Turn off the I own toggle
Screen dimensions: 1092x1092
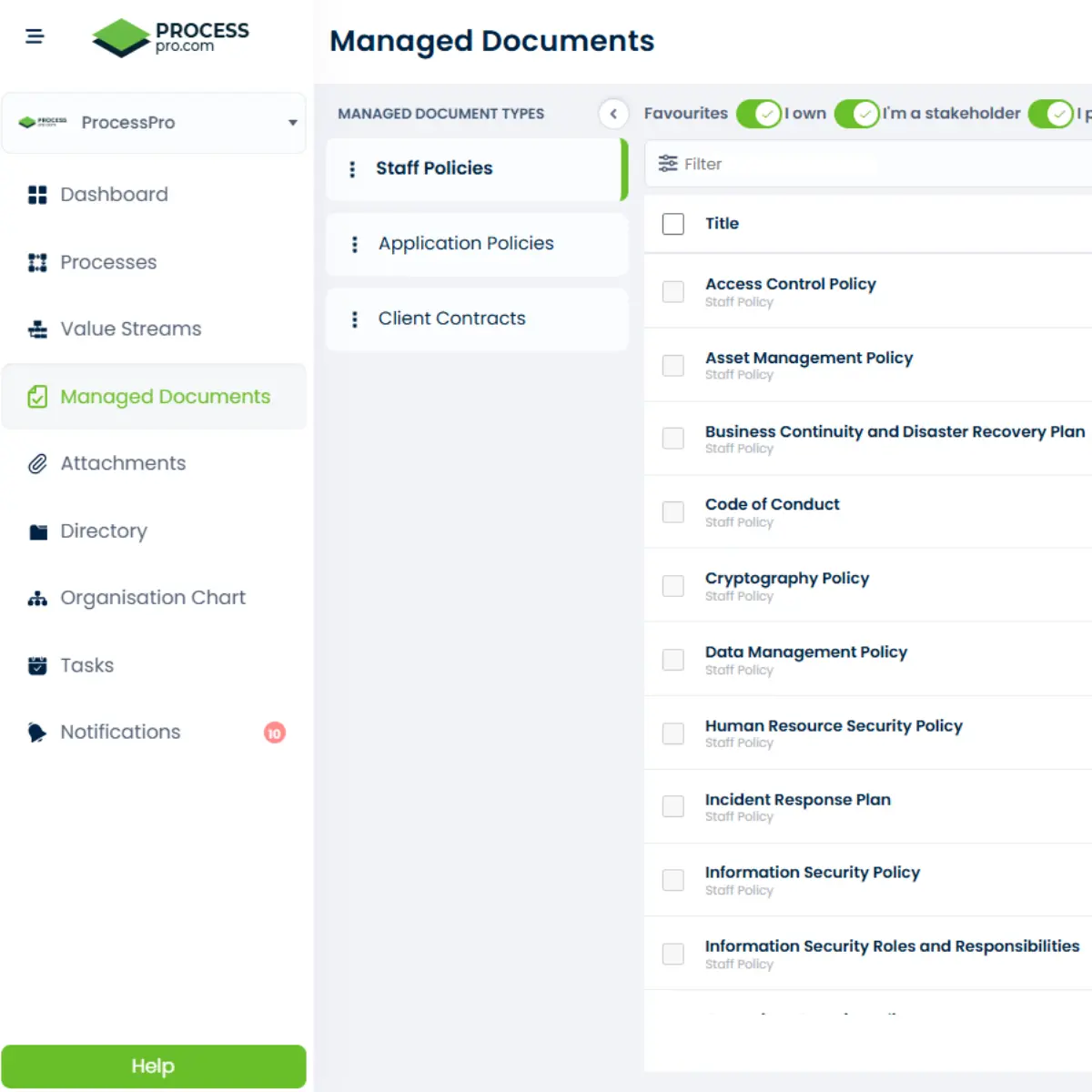click(856, 114)
